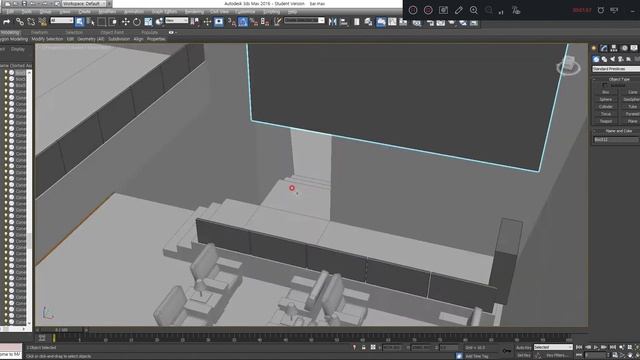Toggle Auto Key animation mode
The image size is (640, 360).
[x=524, y=347]
